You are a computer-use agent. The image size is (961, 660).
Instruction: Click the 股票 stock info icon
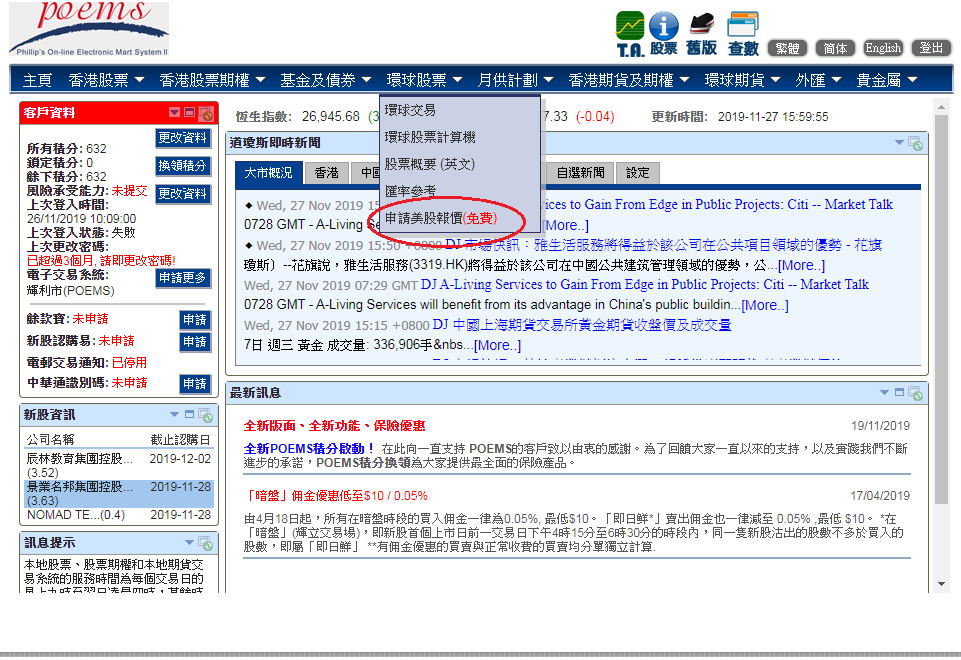(663, 33)
